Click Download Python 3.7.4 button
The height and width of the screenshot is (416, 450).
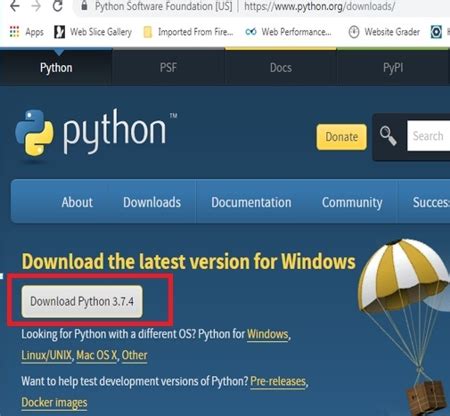tap(82, 301)
